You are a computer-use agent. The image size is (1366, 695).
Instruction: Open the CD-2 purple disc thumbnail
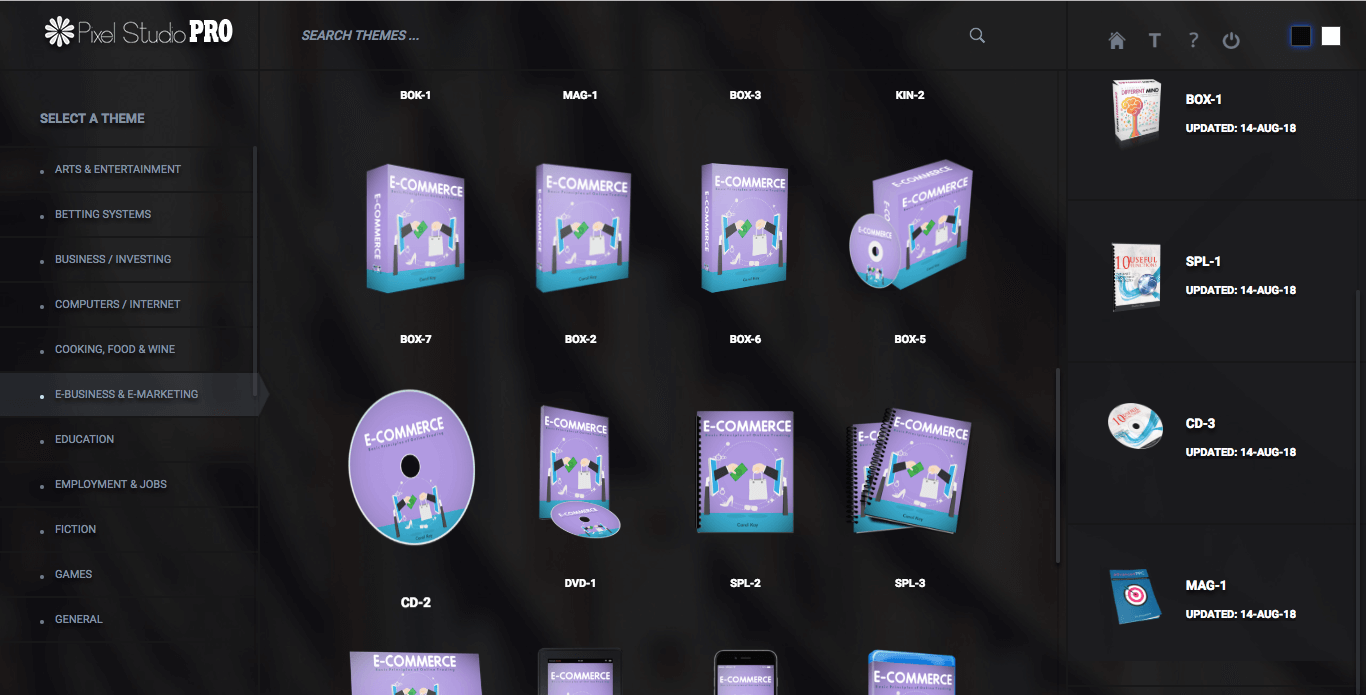pos(411,467)
